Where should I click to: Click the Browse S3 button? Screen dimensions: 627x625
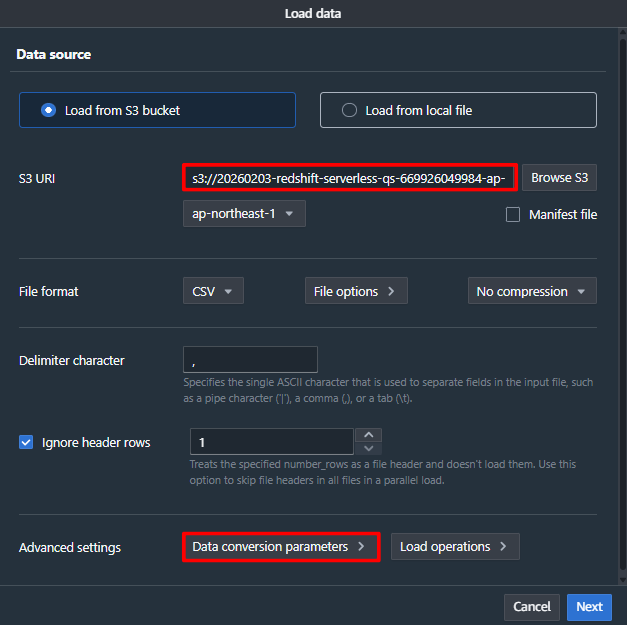click(x=559, y=178)
